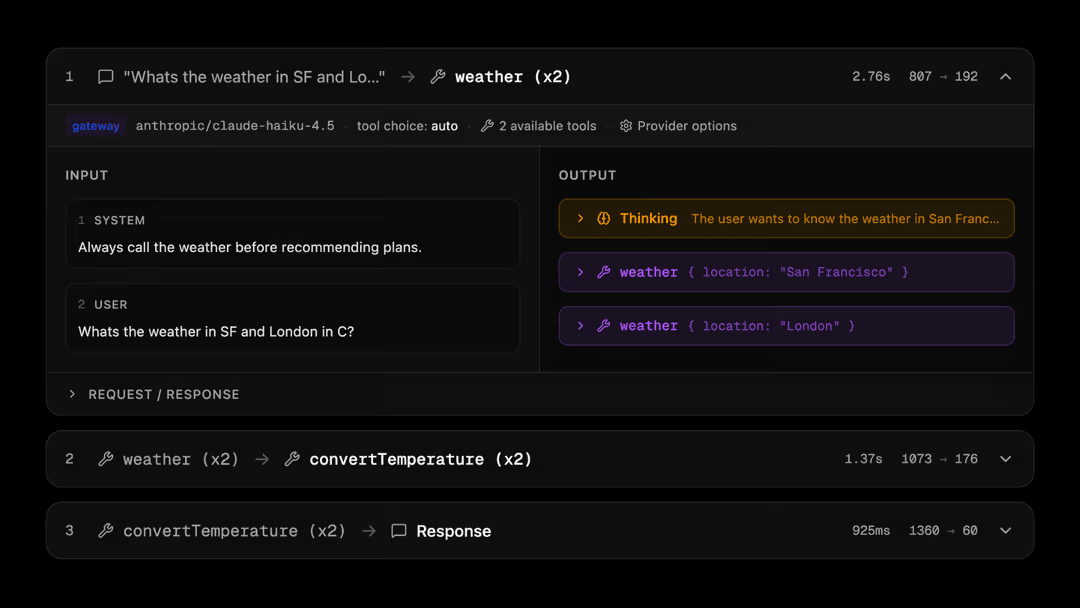This screenshot has height=608, width=1080.
Task: Click the wrench icon next to 2 available tools
Action: tap(487, 126)
